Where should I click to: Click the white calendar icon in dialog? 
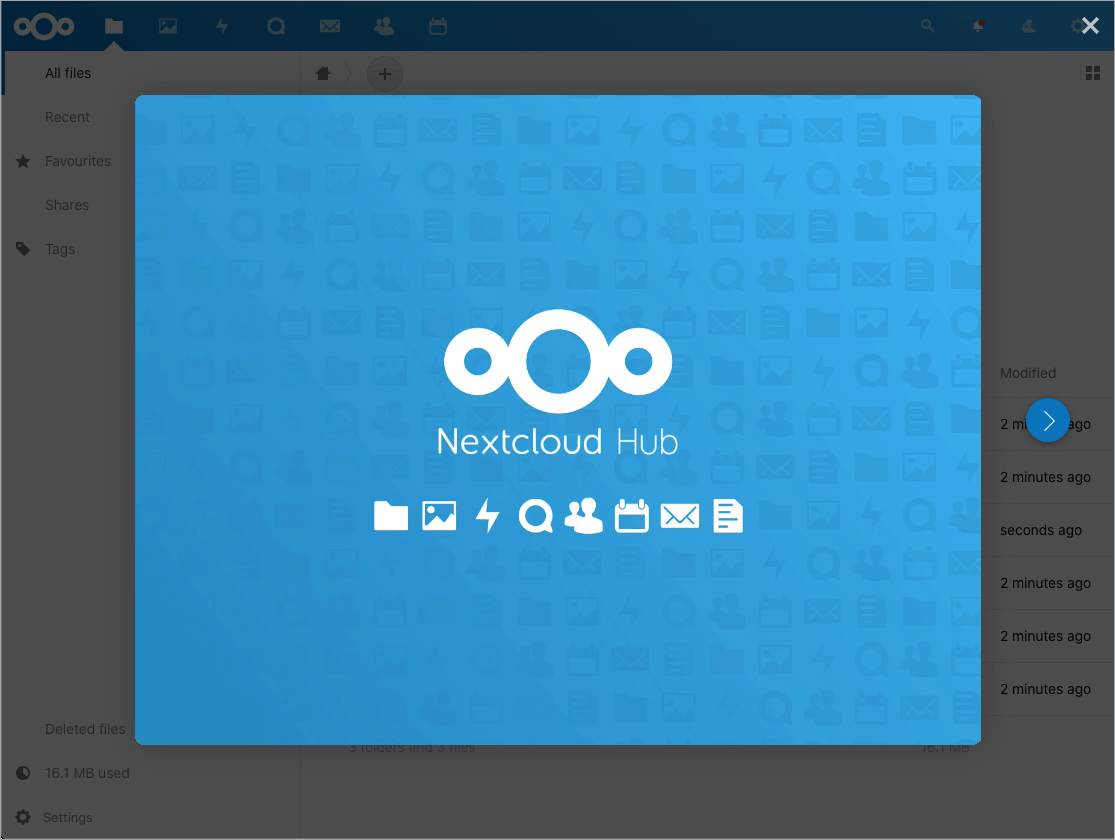(632, 516)
